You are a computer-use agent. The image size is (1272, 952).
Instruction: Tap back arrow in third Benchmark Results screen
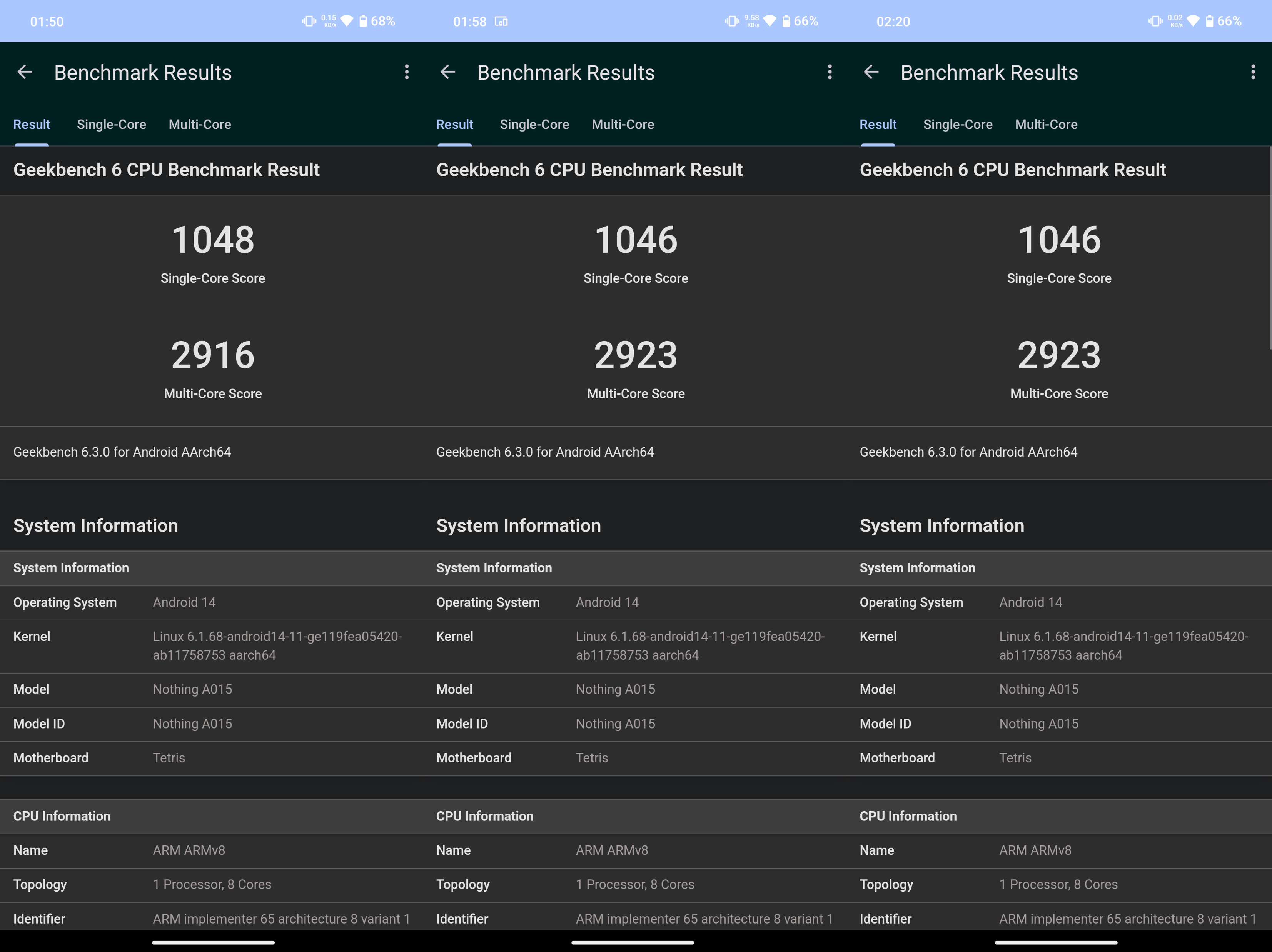(871, 72)
